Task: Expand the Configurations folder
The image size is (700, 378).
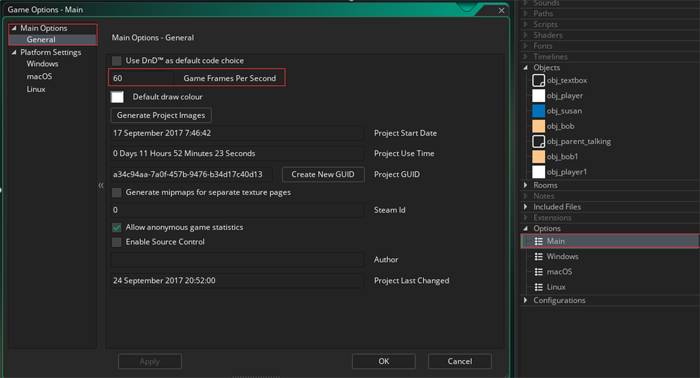Action: (x=525, y=300)
